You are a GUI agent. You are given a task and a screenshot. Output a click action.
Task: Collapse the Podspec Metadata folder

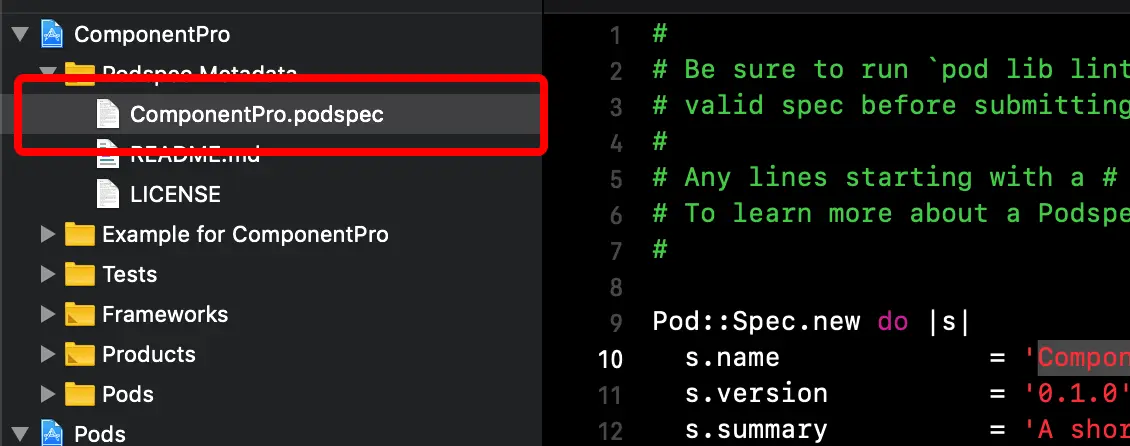point(47,72)
